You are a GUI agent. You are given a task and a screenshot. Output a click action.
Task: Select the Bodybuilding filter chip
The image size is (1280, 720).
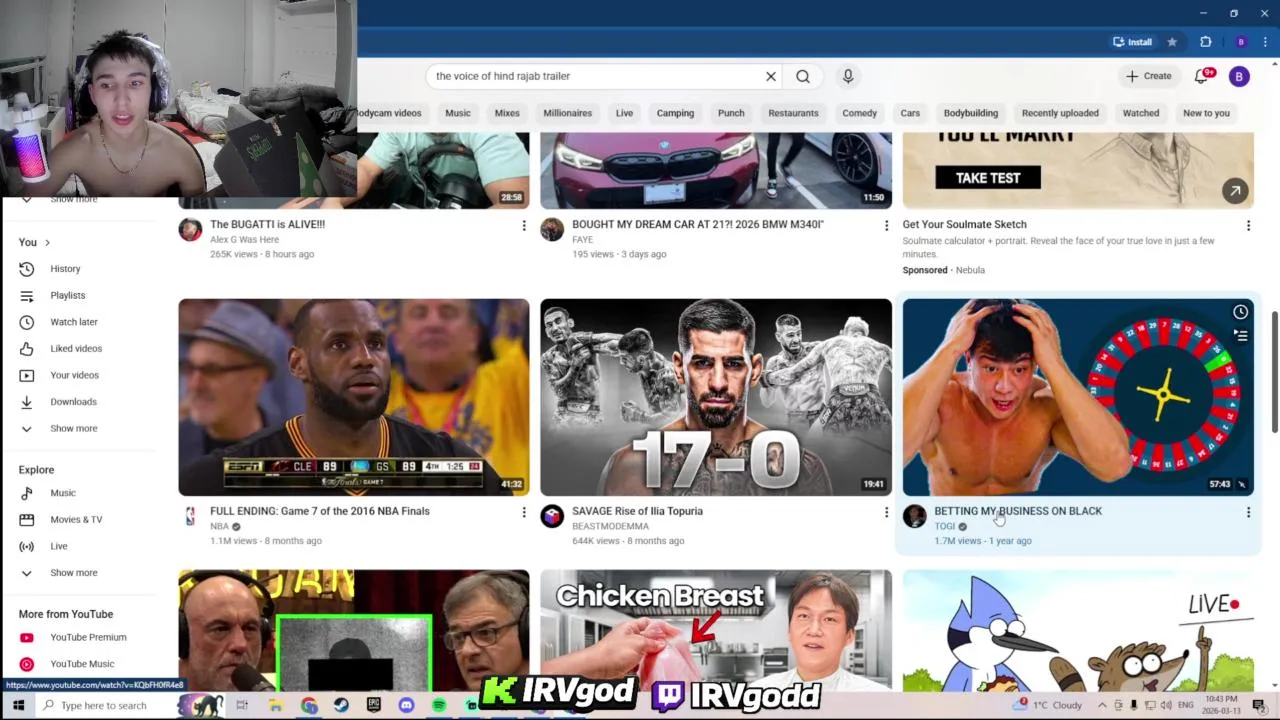pos(971,113)
